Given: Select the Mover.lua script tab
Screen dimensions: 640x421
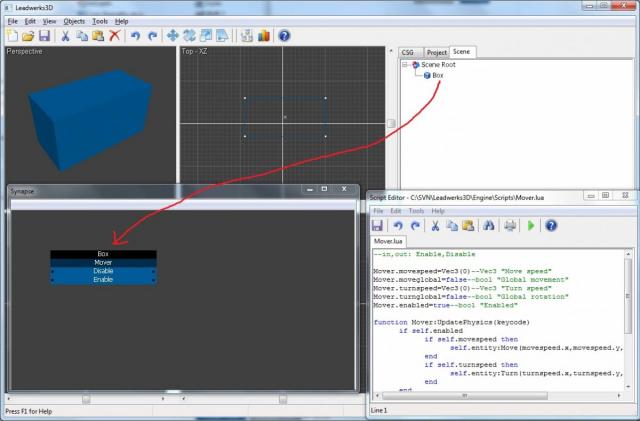Looking at the screenshot, I should point(389,241).
